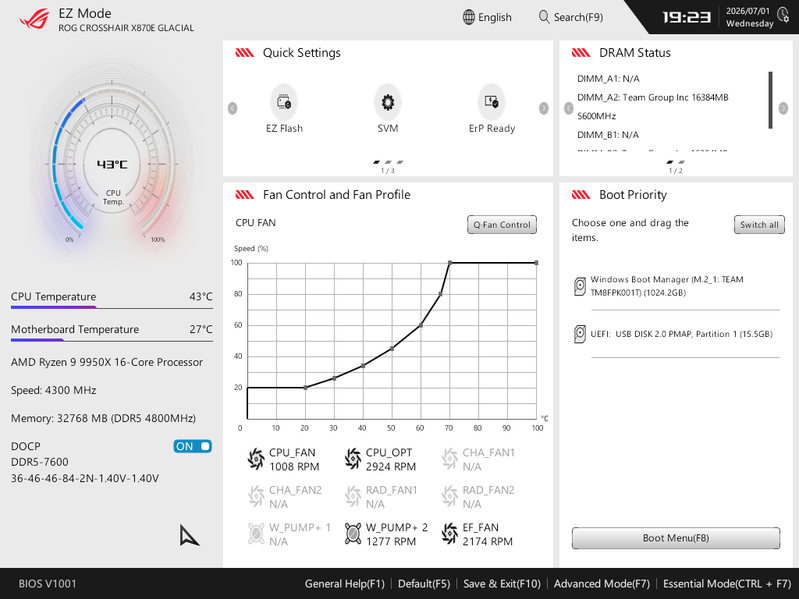Open Advanced Mode(F7)

(x=602, y=584)
